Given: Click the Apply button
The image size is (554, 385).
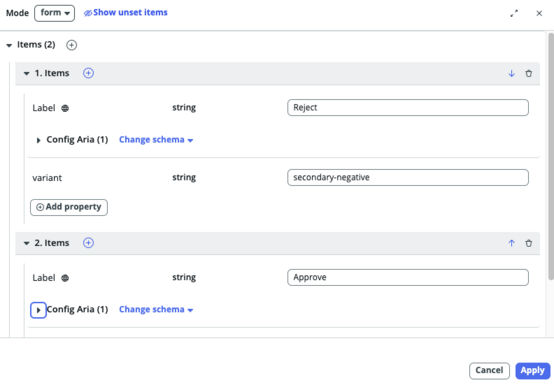Looking at the screenshot, I should click(533, 371).
